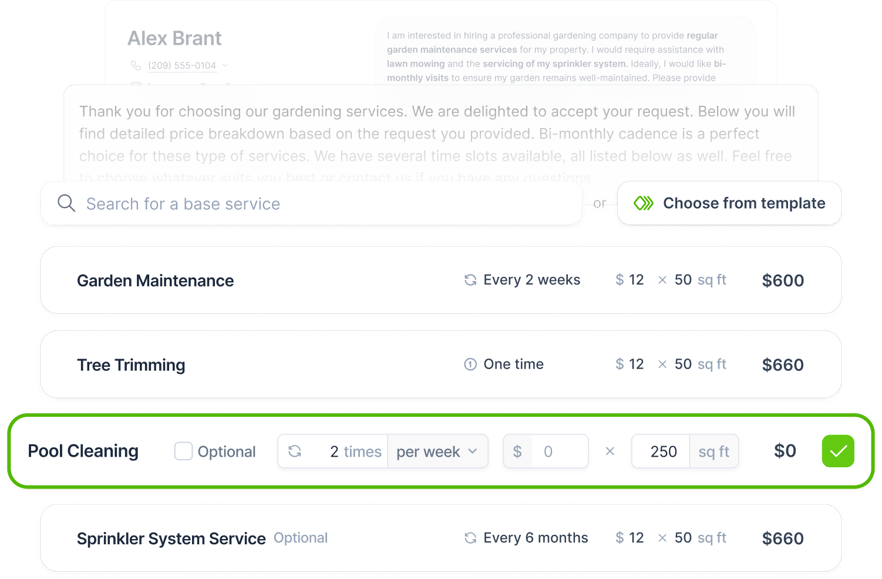Click the phone icon under Alex Brant

pyautogui.click(x=135, y=66)
